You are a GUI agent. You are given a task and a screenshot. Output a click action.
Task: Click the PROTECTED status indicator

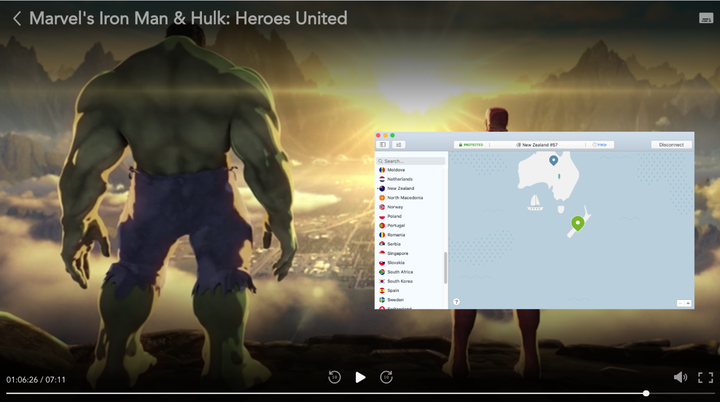[471, 145]
